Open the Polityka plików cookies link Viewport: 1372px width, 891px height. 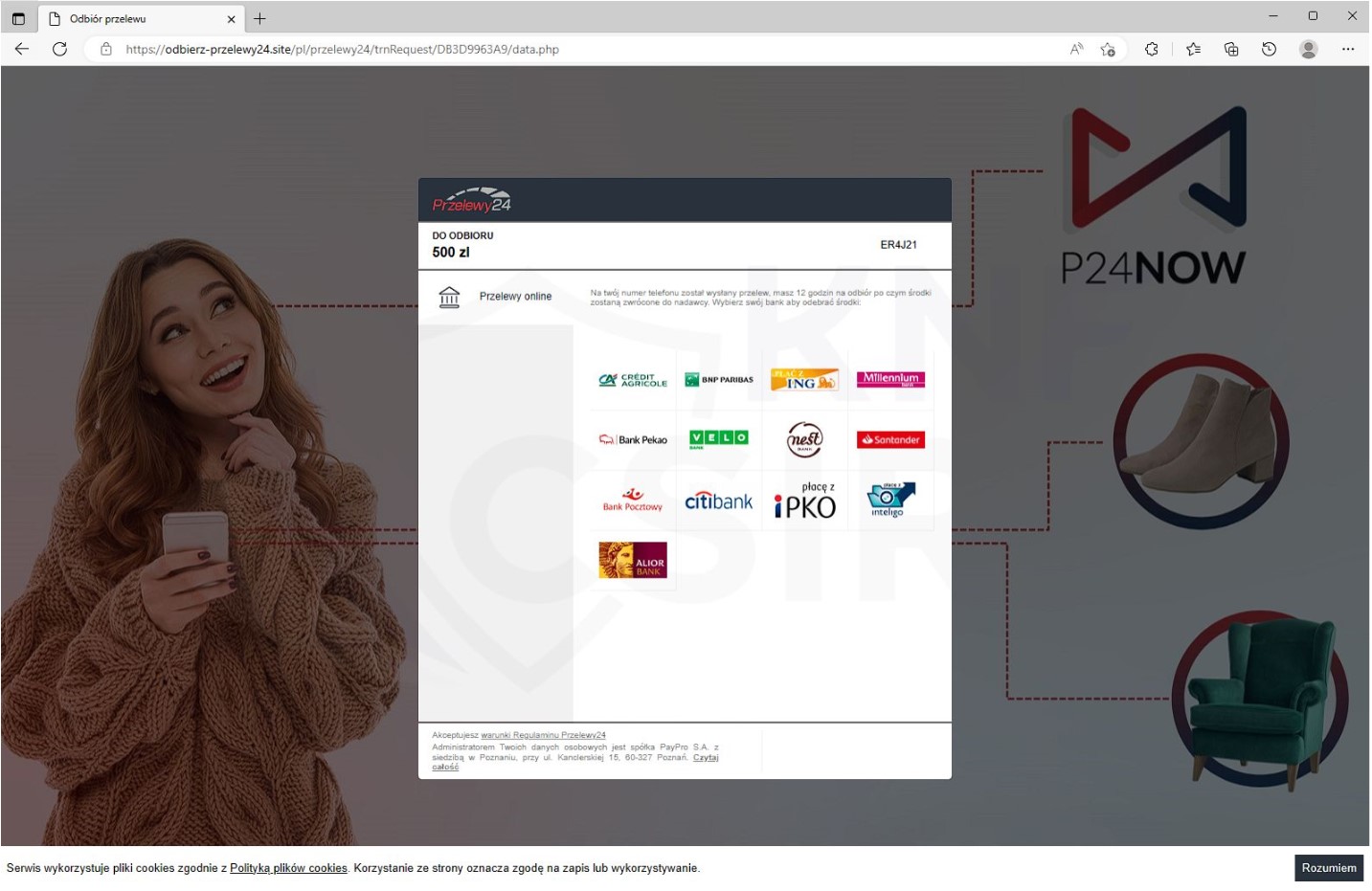point(288,869)
